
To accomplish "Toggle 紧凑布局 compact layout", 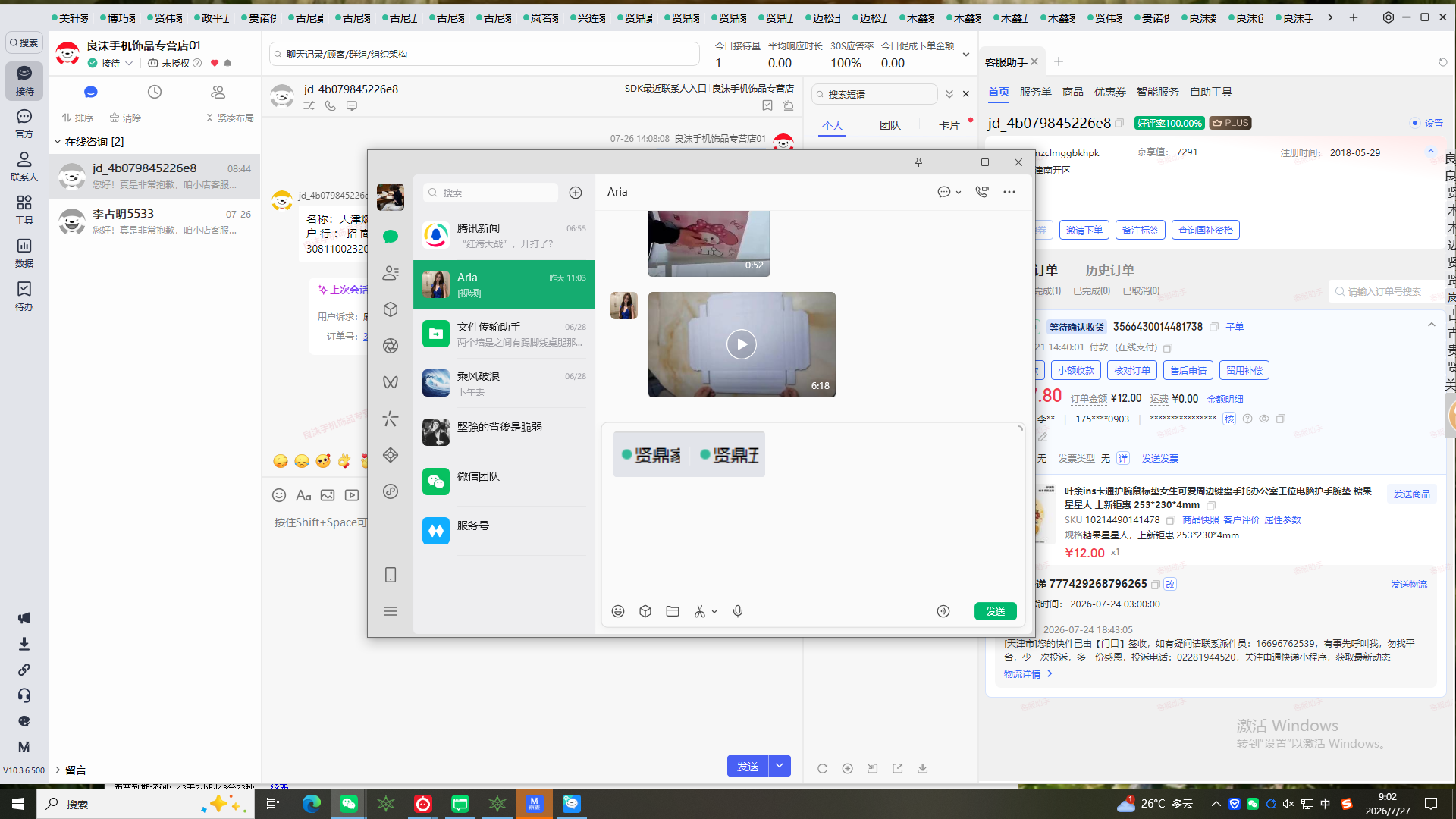I will (x=230, y=118).
